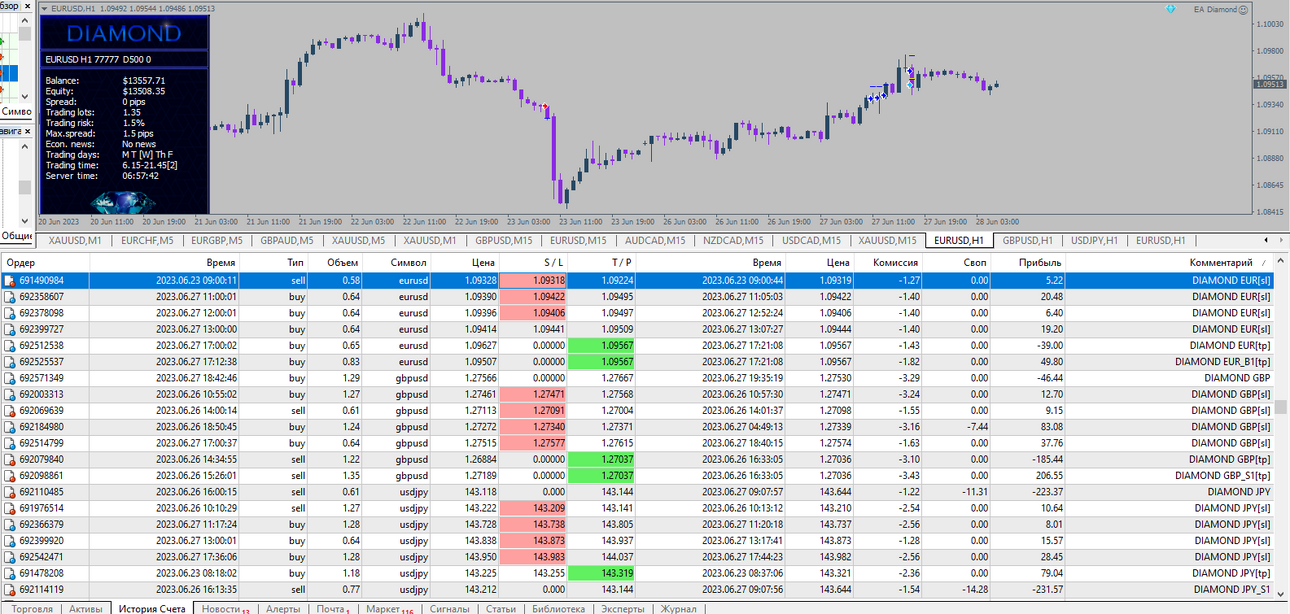The image size is (1290, 614).
Task: Click the order icon of row 692378098
Action: click(x=11, y=313)
